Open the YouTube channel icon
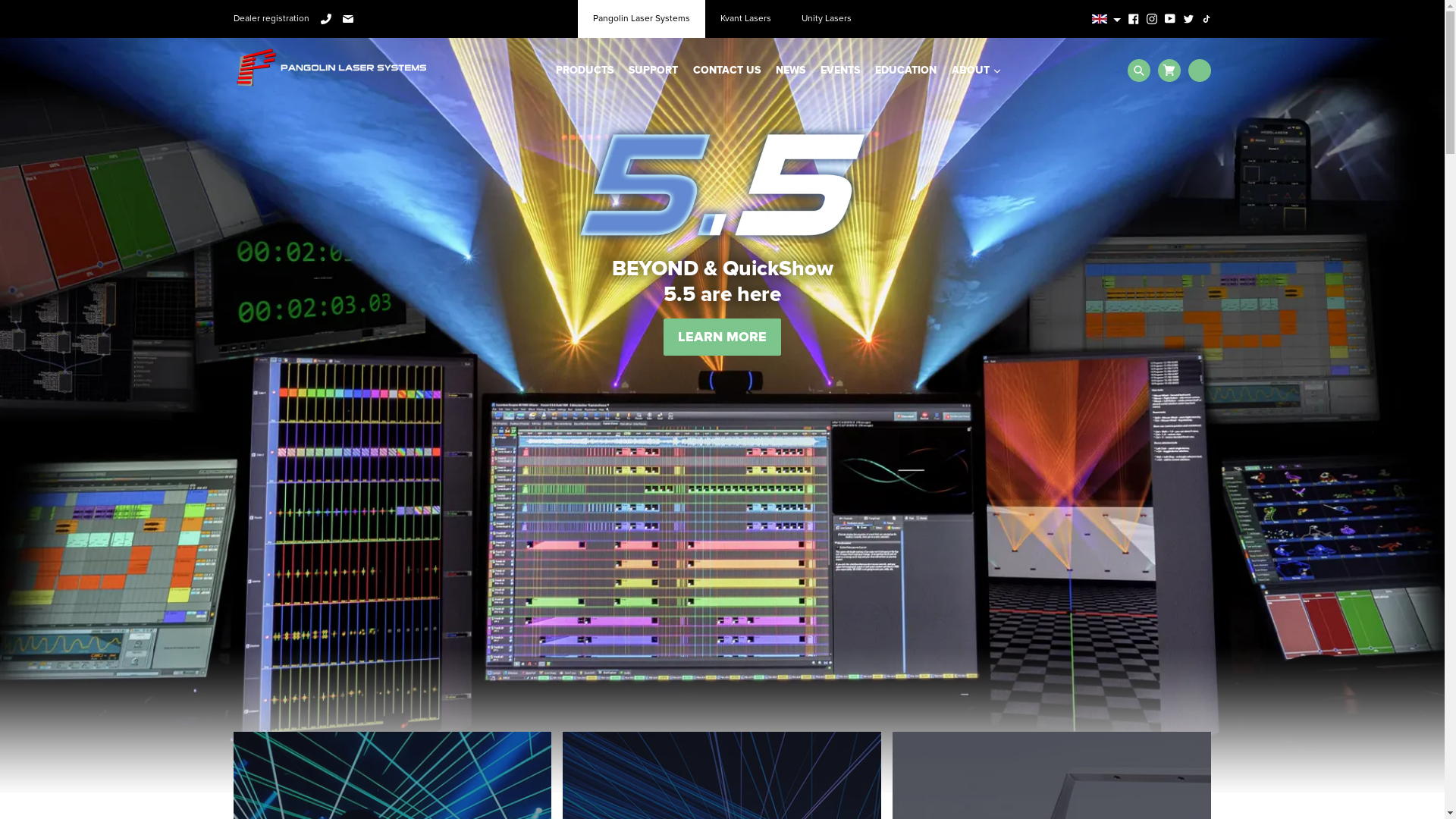 coord(1169,19)
